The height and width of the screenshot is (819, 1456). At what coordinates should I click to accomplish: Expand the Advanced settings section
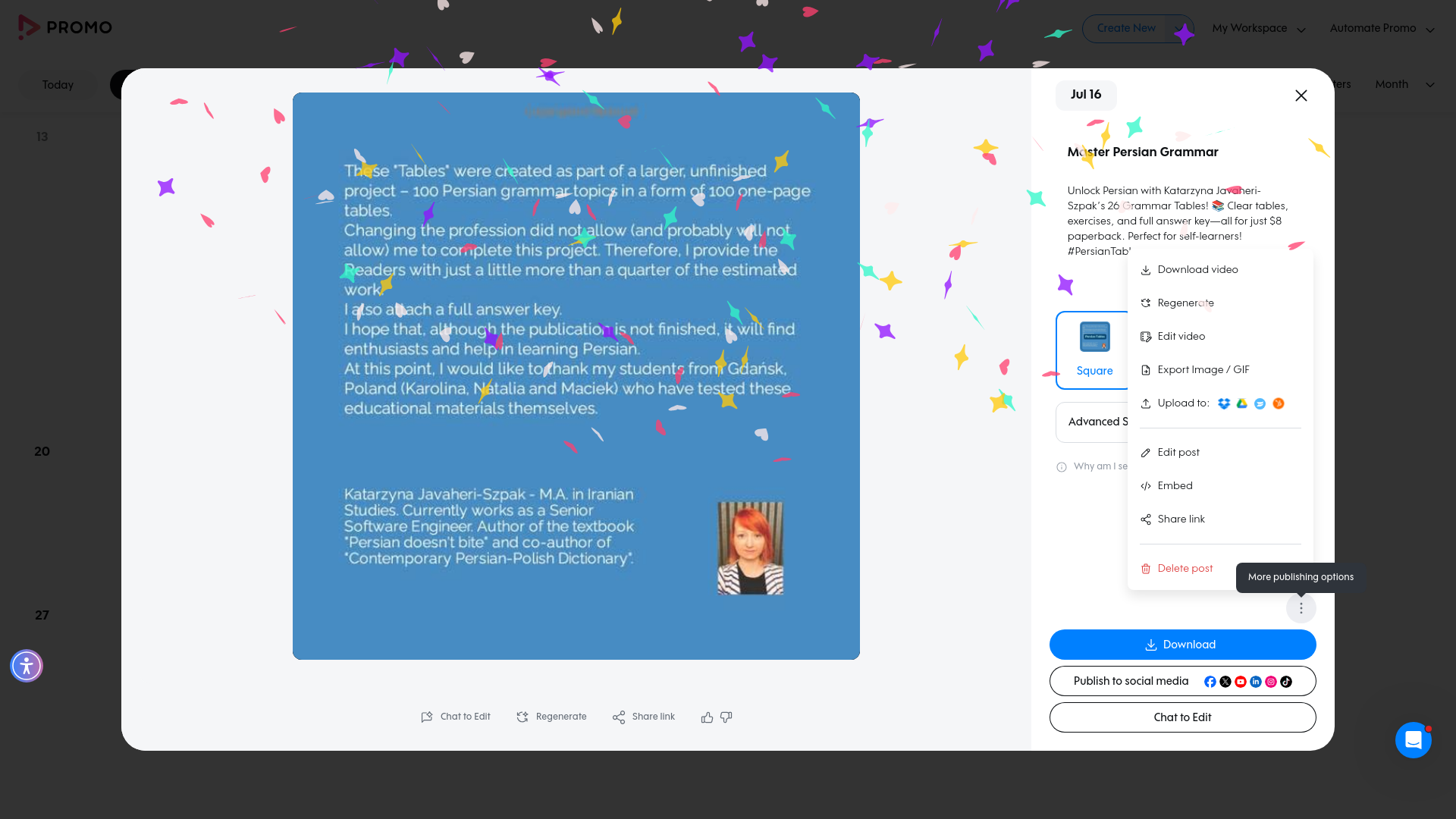tap(1092, 422)
